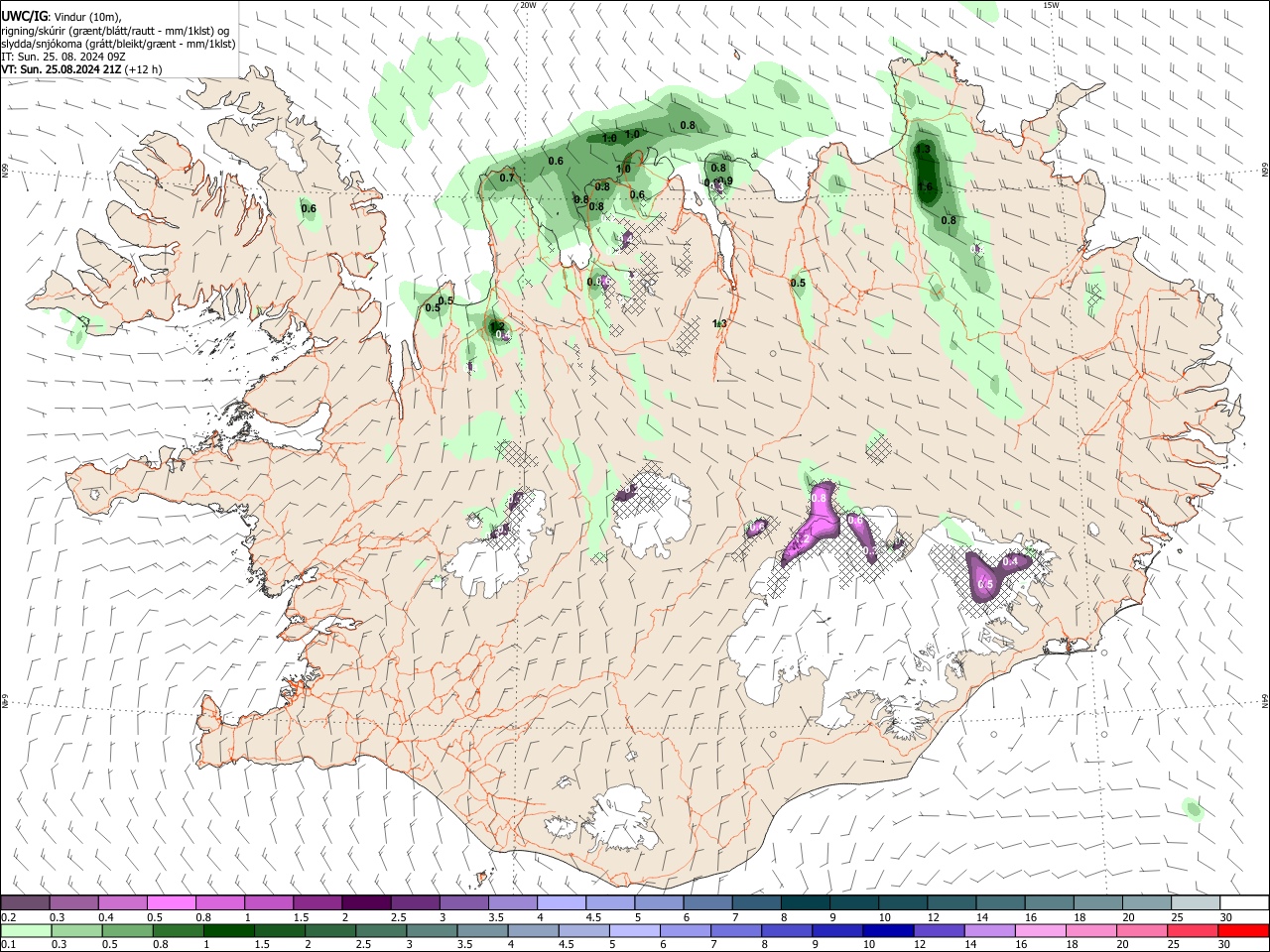Click the red bottom legend swatch after 30
This screenshot has height=952, width=1270.
click(x=1243, y=930)
